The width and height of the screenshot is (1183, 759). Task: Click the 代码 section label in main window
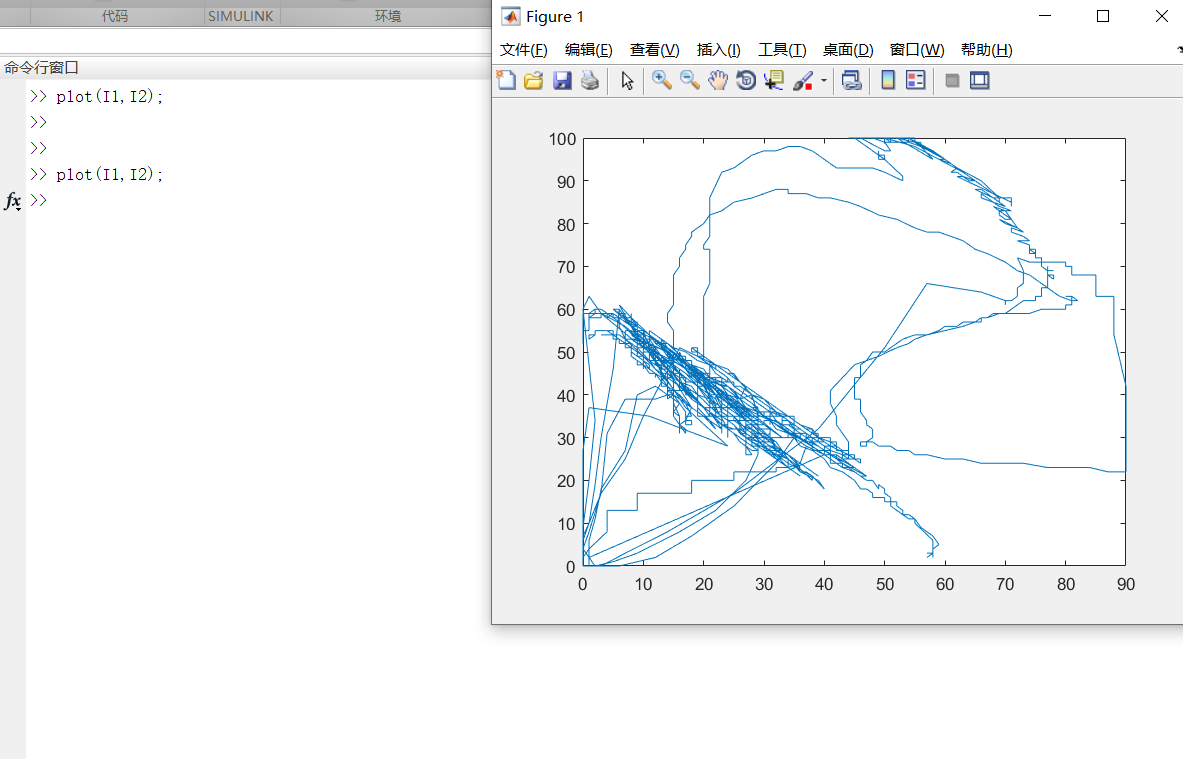click(x=115, y=16)
